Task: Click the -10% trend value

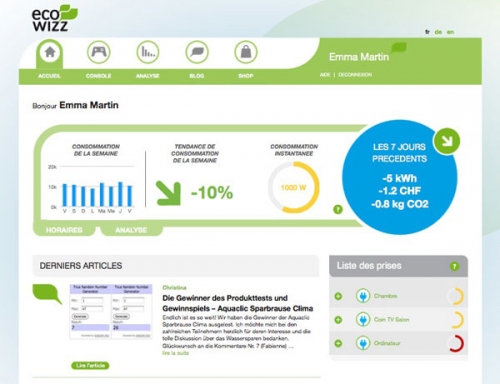Action: [212, 193]
